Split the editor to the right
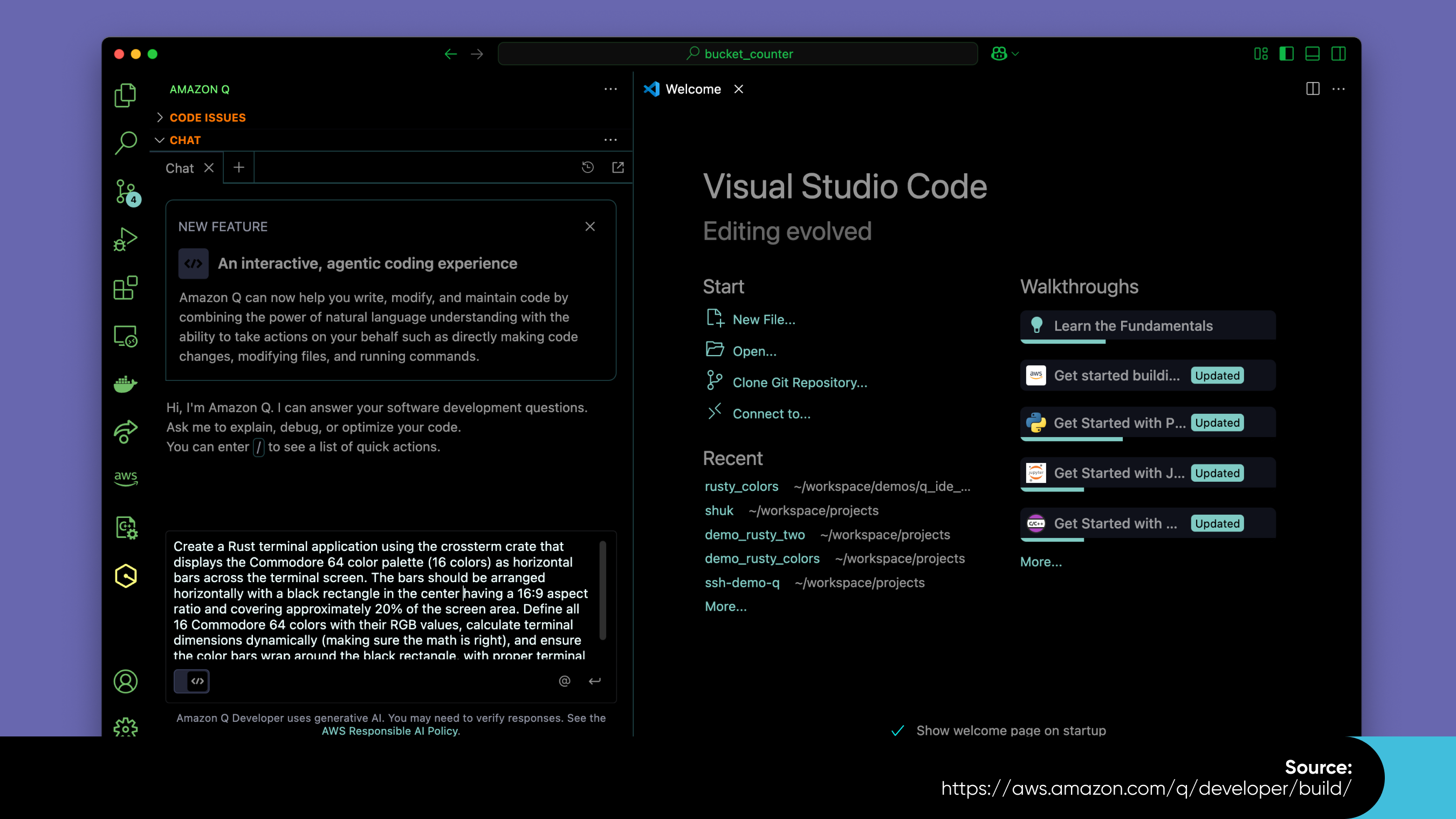The width and height of the screenshot is (1456, 819). pos(1313,89)
